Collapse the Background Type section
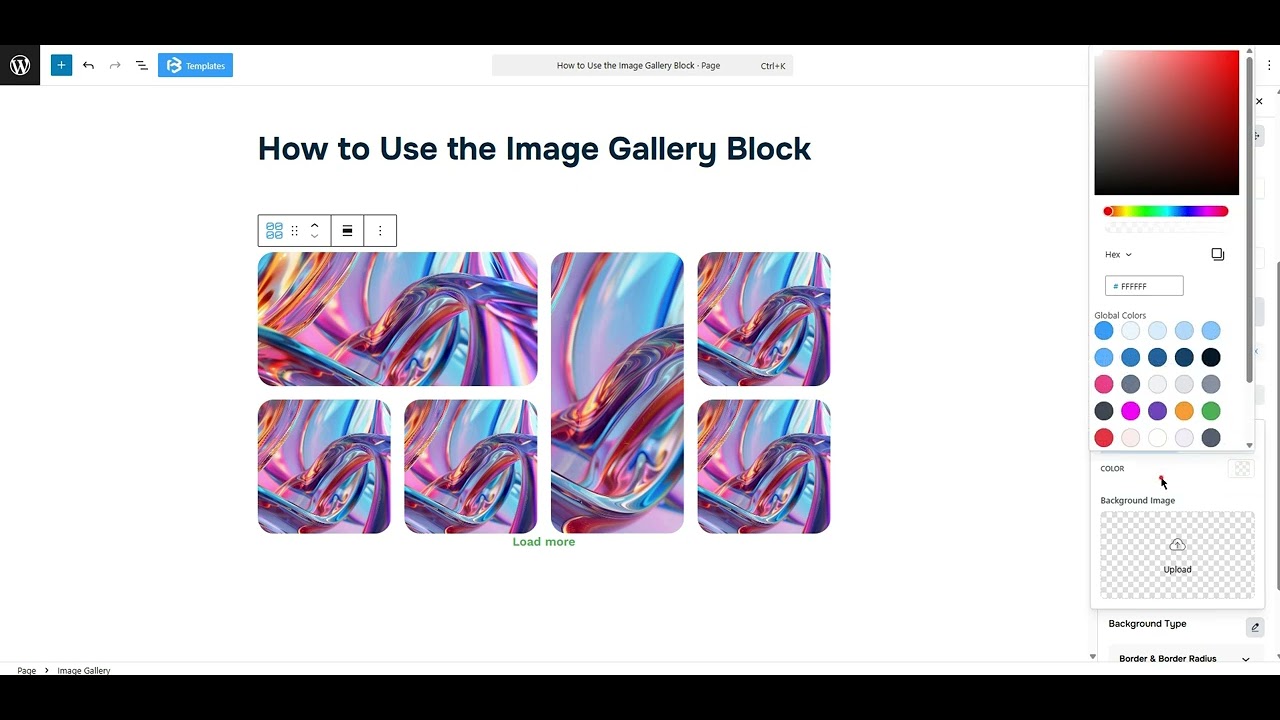The width and height of the screenshot is (1280, 720). pos(1255,627)
